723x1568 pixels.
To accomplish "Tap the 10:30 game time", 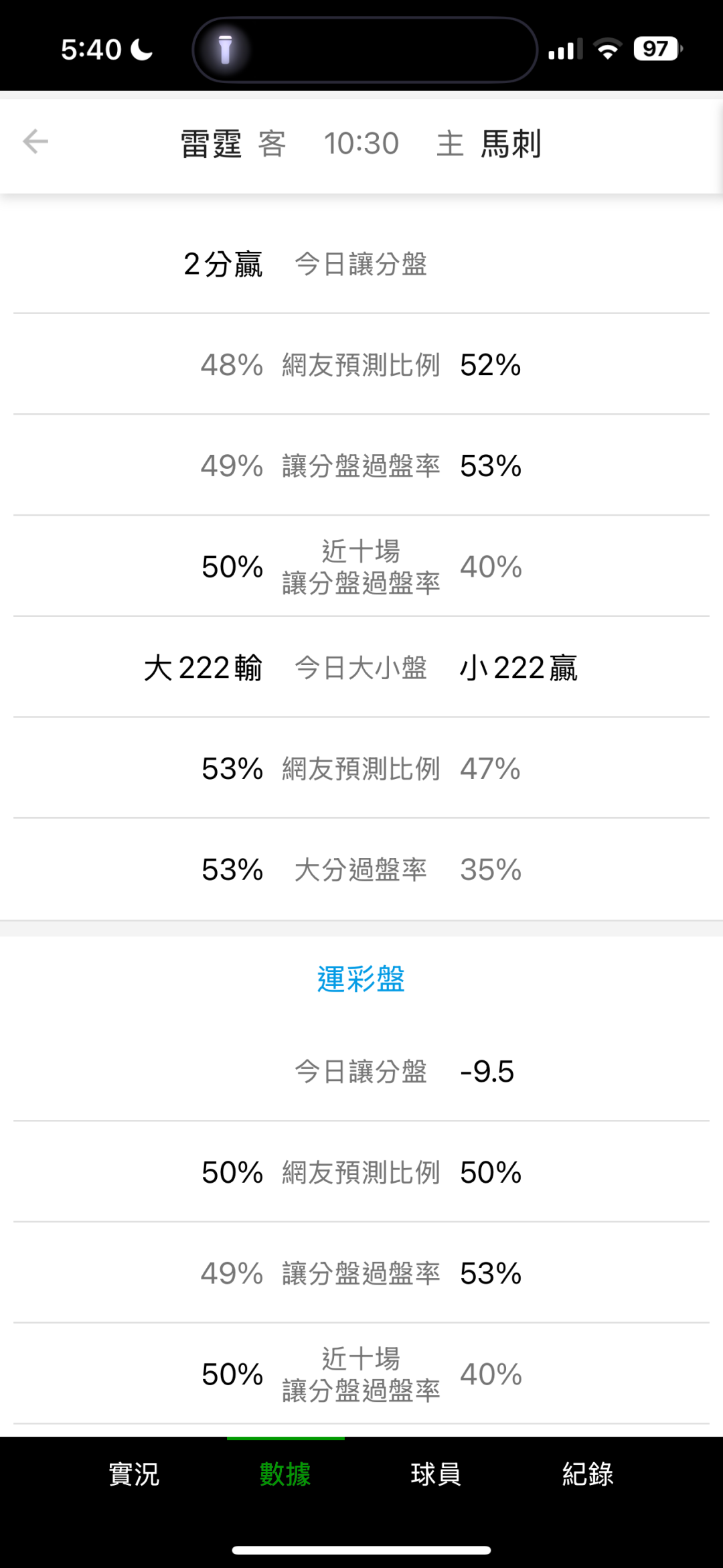I will 361,144.
